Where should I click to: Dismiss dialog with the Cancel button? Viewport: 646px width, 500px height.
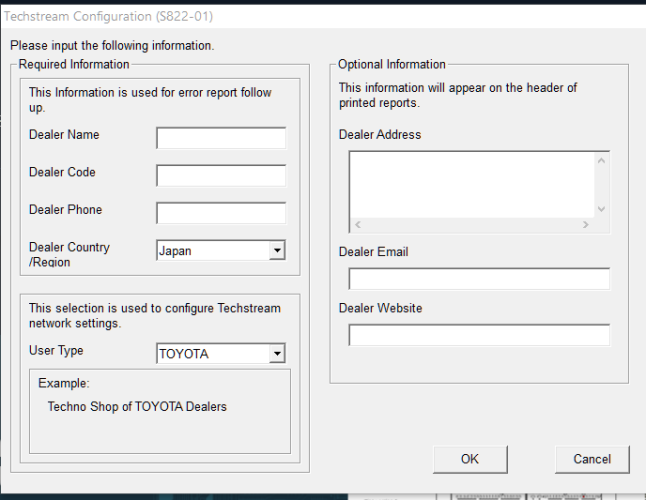592,459
